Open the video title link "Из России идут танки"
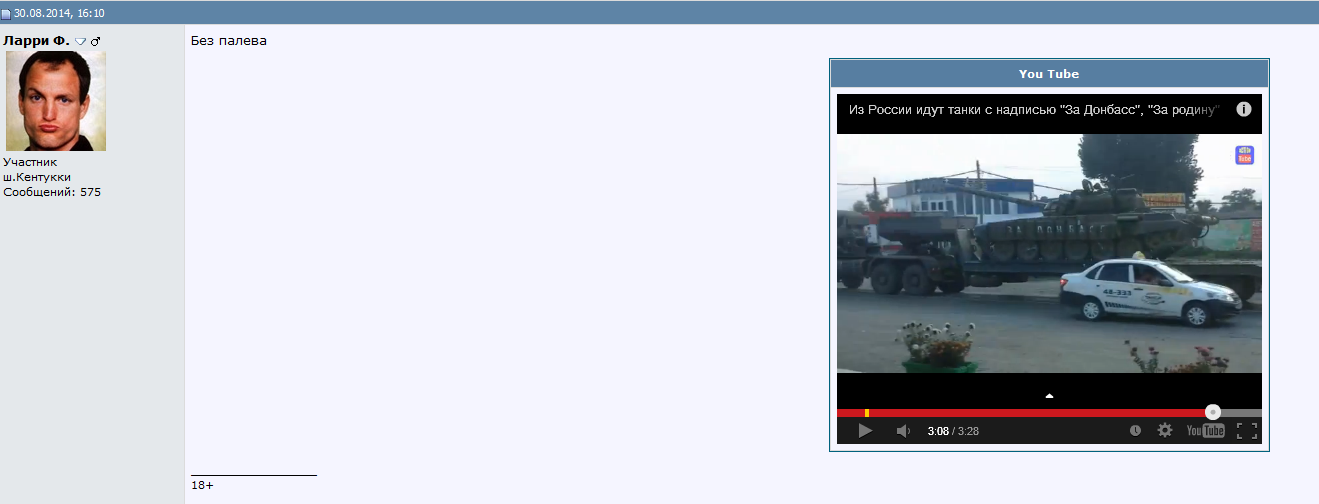 click(1034, 109)
